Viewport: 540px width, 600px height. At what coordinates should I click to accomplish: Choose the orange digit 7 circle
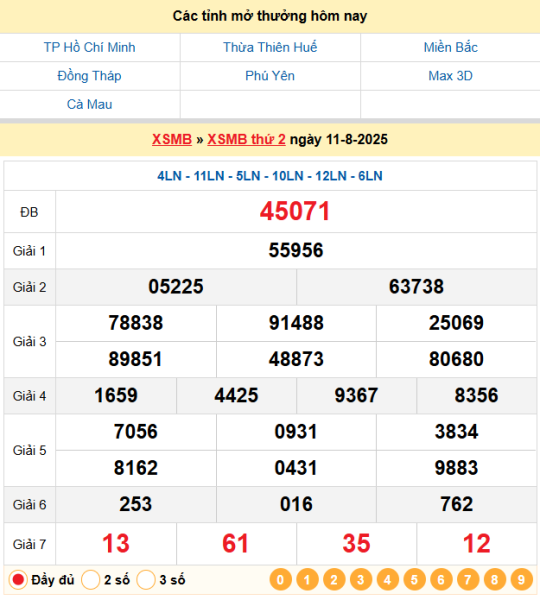pos(468,580)
